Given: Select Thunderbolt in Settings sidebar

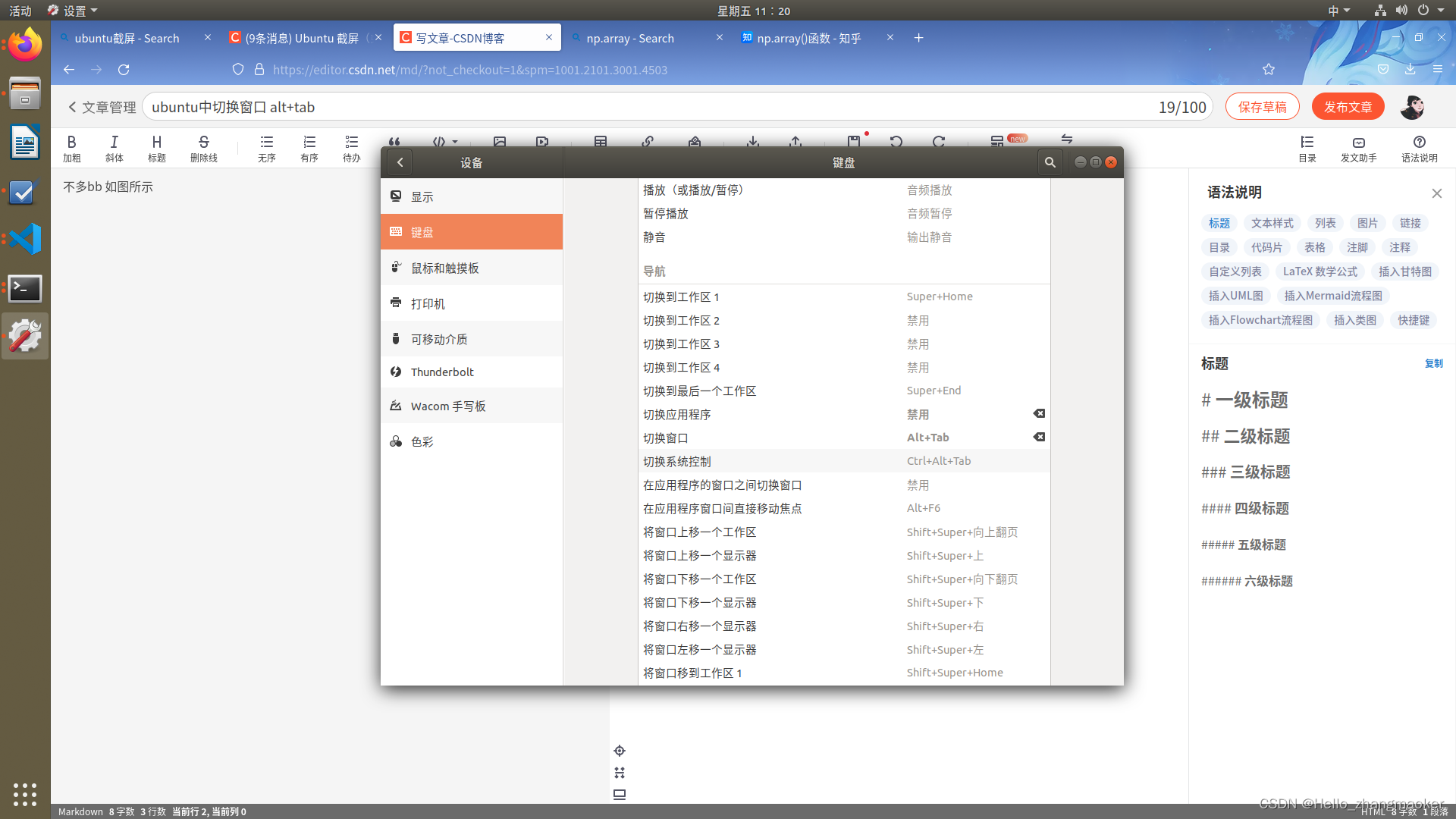Looking at the screenshot, I should click(472, 372).
